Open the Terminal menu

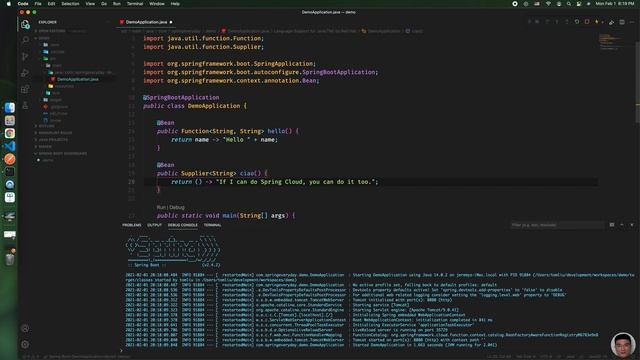click(x=135, y=4)
